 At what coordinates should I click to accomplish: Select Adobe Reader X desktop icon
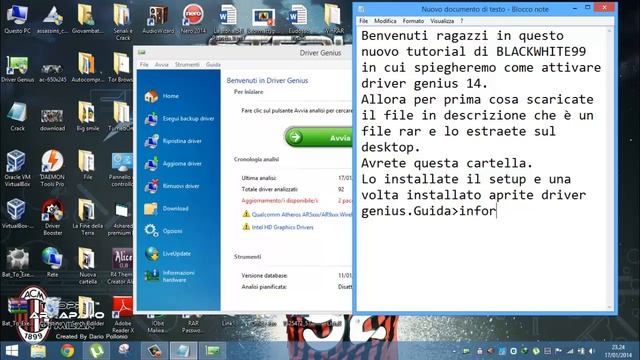pos(122,314)
